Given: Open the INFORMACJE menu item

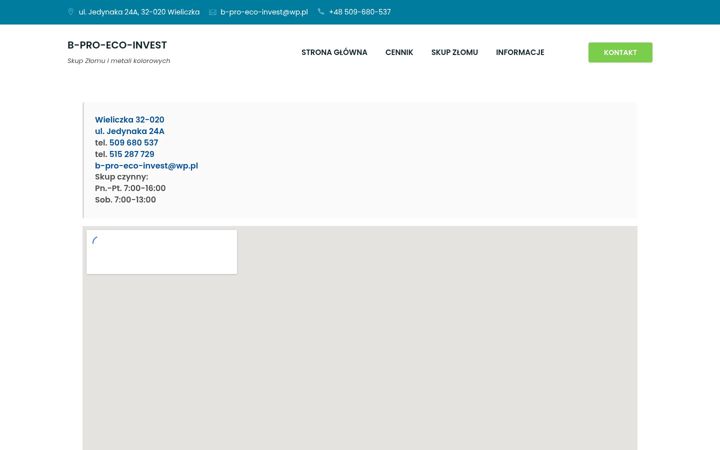Looking at the screenshot, I should pyautogui.click(x=520, y=52).
